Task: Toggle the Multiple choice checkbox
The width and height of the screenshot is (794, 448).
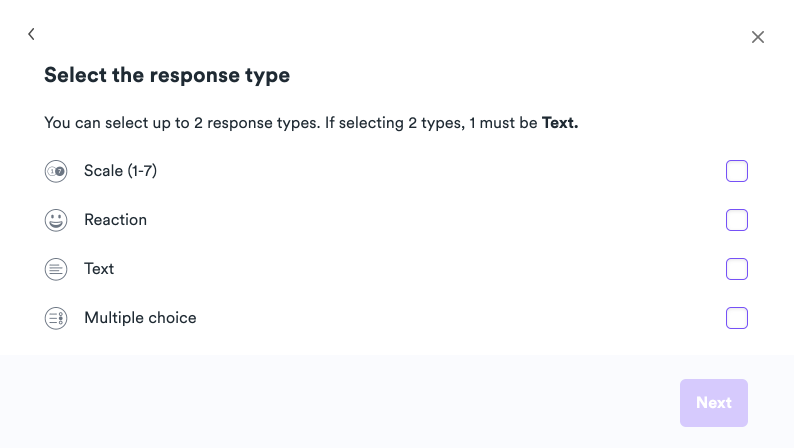Action: point(737,318)
